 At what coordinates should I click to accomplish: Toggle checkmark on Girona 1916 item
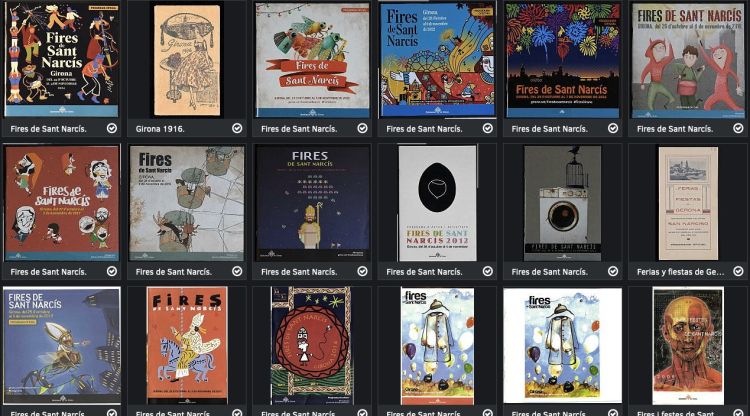click(237, 128)
